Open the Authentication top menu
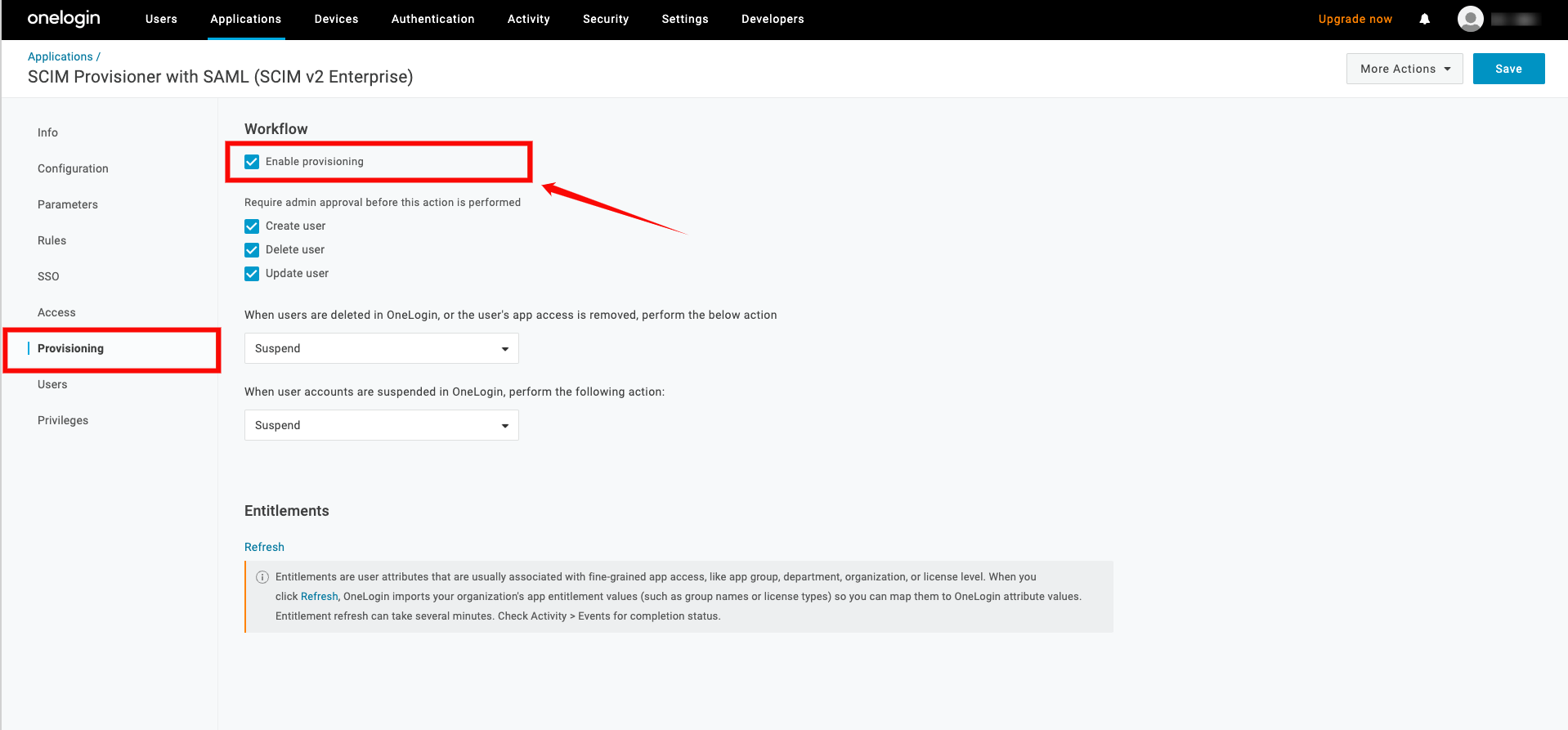This screenshot has width=1568, height=730. click(433, 19)
